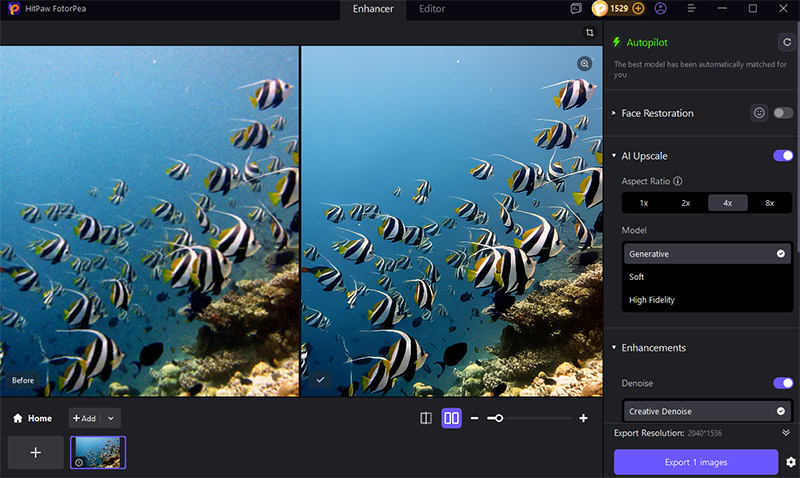Open the user account profile icon
This screenshot has width=800, height=478.
coord(660,9)
